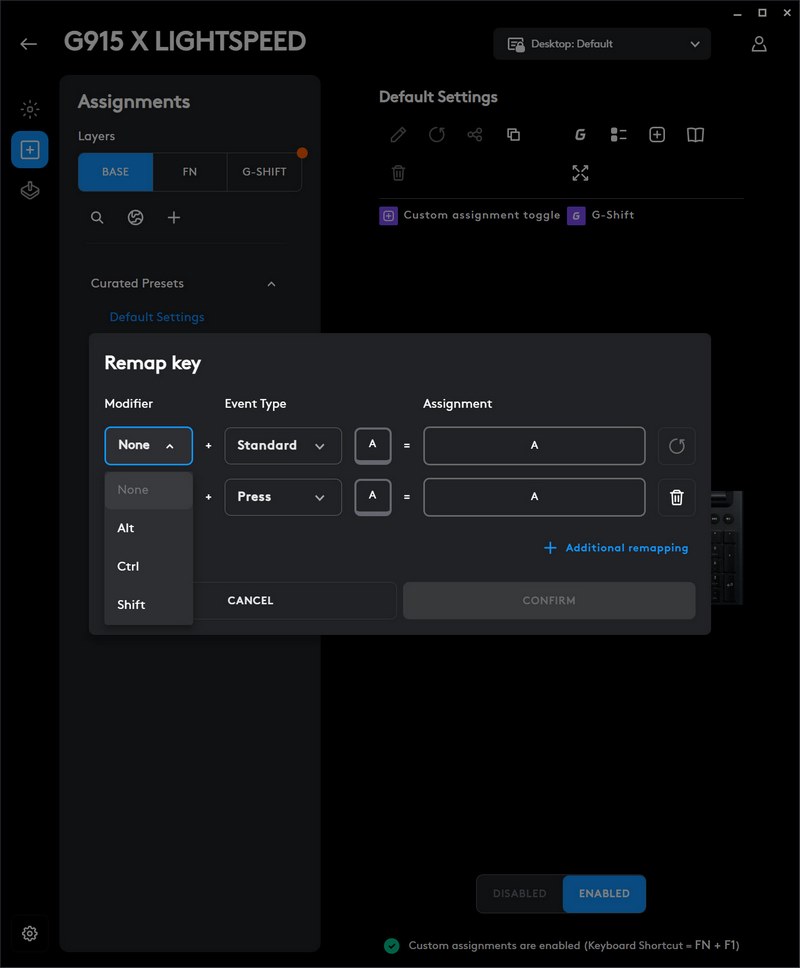This screenshot has height=968, width=800.
Task: Collapse the Curated Presets section
Action: tap(271, 284)
